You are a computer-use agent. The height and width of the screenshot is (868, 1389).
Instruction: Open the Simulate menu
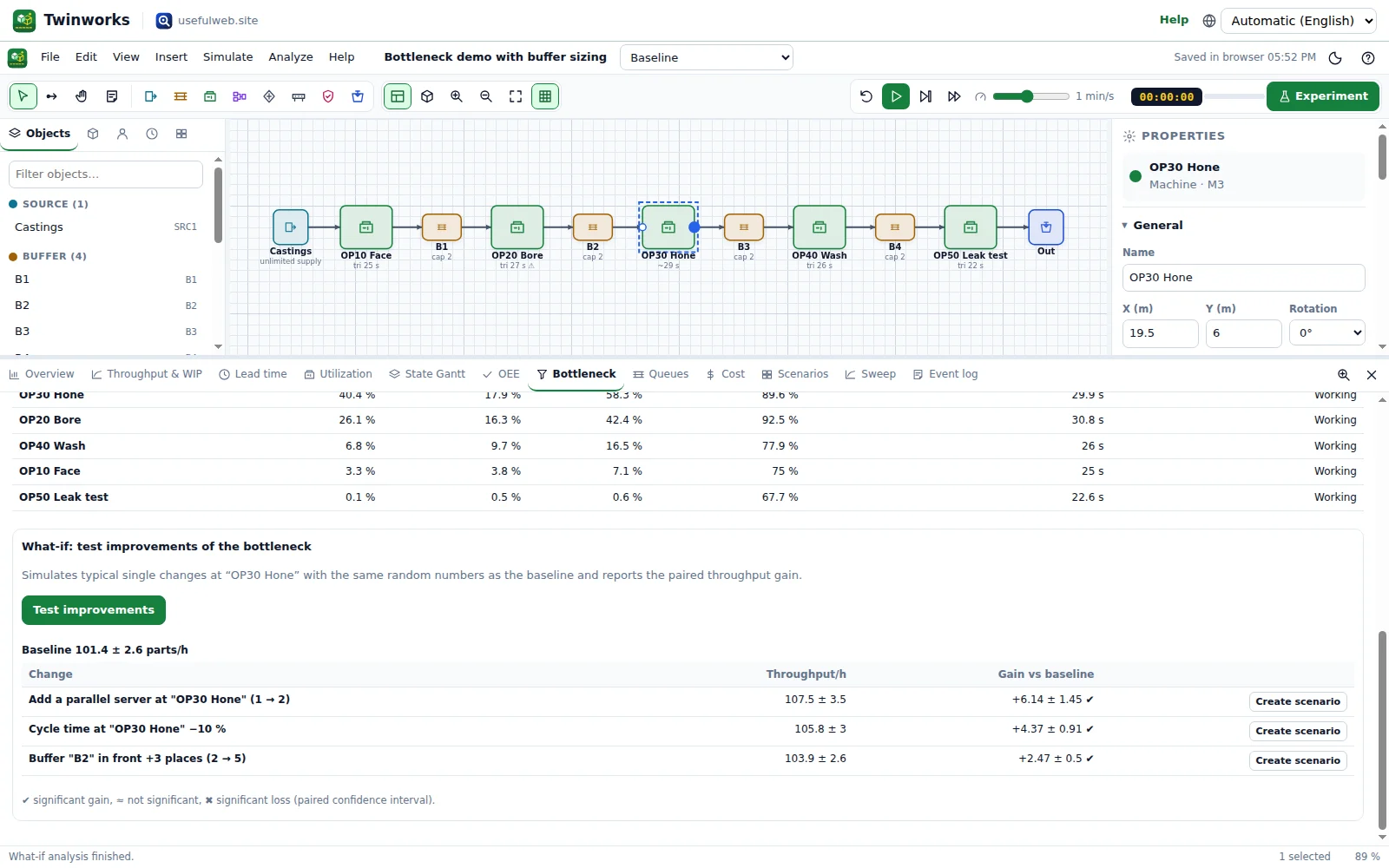[x=228, y=57]
